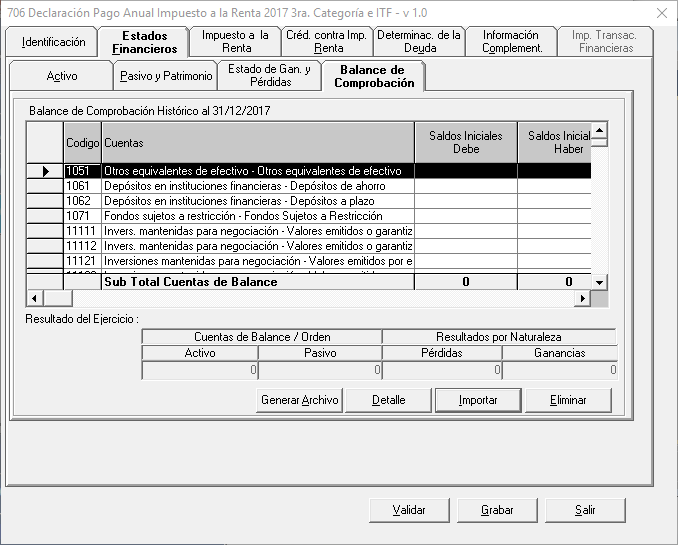Select row 11121 Inversiones mantenidas para negociación

click(x=309, y=261)
